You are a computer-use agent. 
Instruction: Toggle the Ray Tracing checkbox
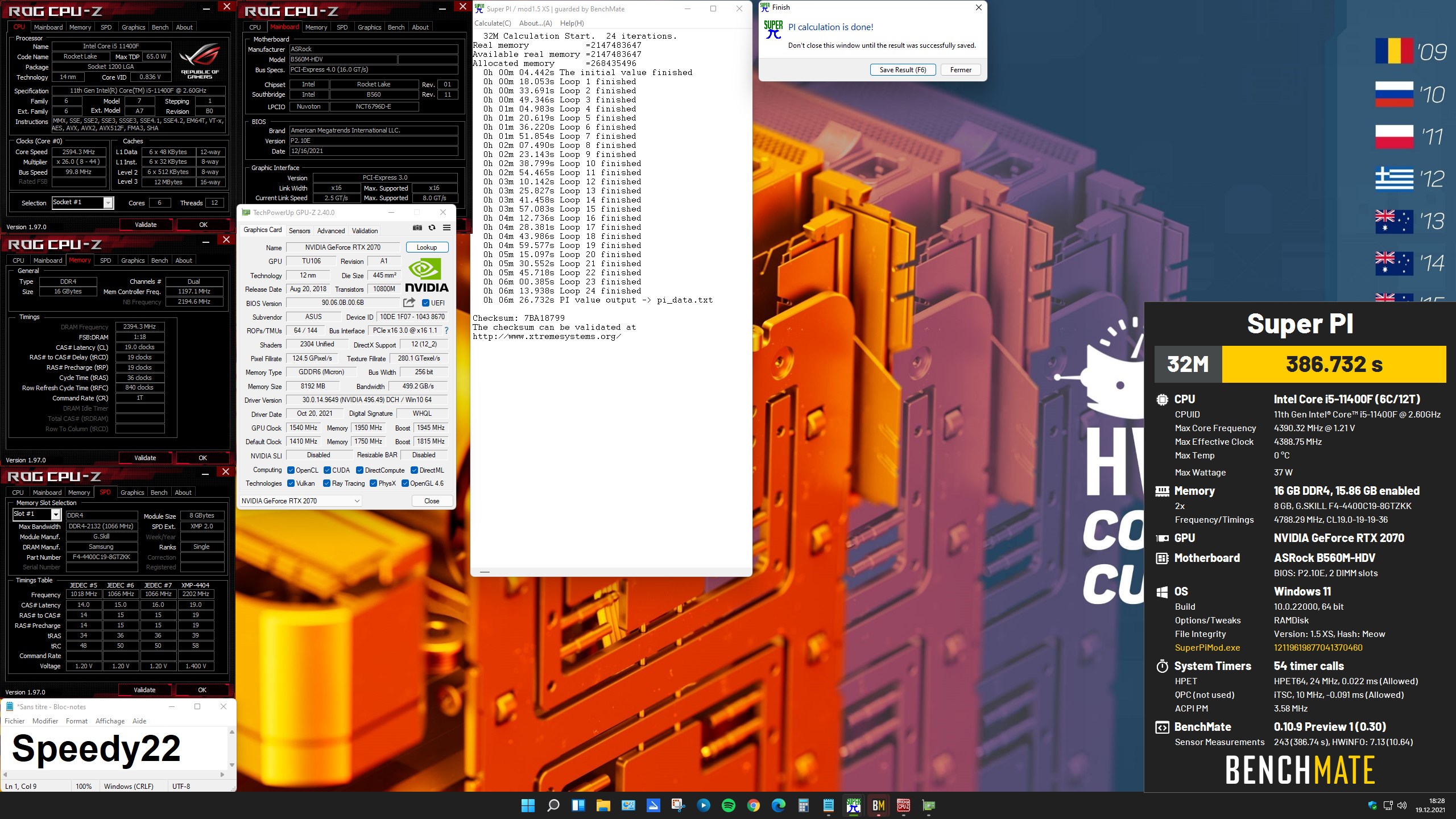click(327, 483)
